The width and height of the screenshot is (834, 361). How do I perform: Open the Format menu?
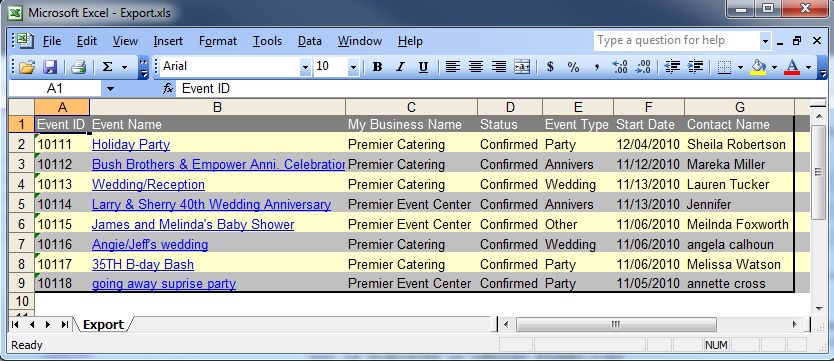pos(218,41)
